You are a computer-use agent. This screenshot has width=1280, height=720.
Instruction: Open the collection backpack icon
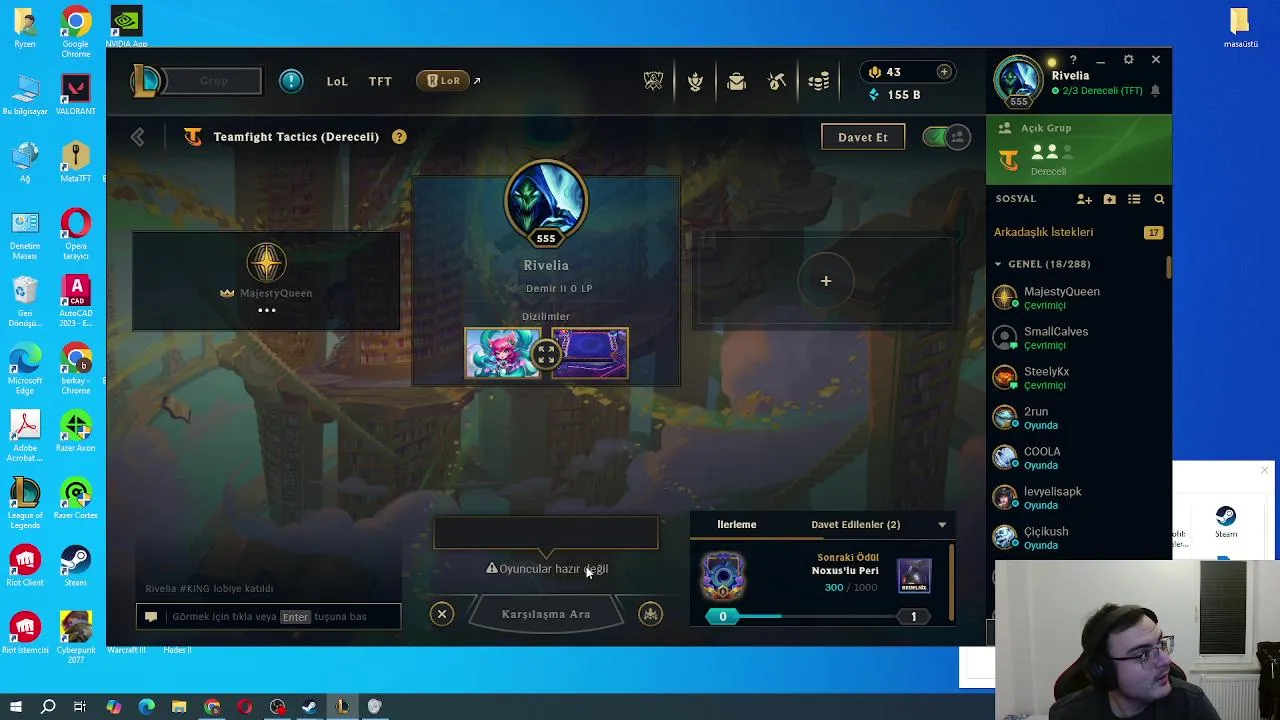coord(736,81)
